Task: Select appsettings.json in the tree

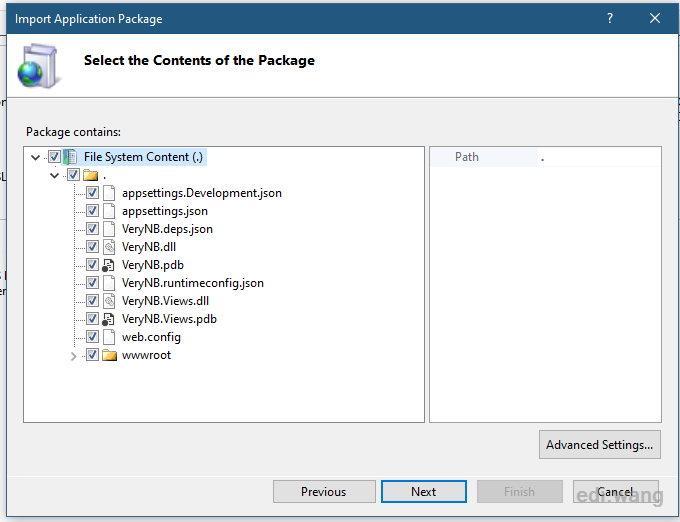Action: coord(165,211)
